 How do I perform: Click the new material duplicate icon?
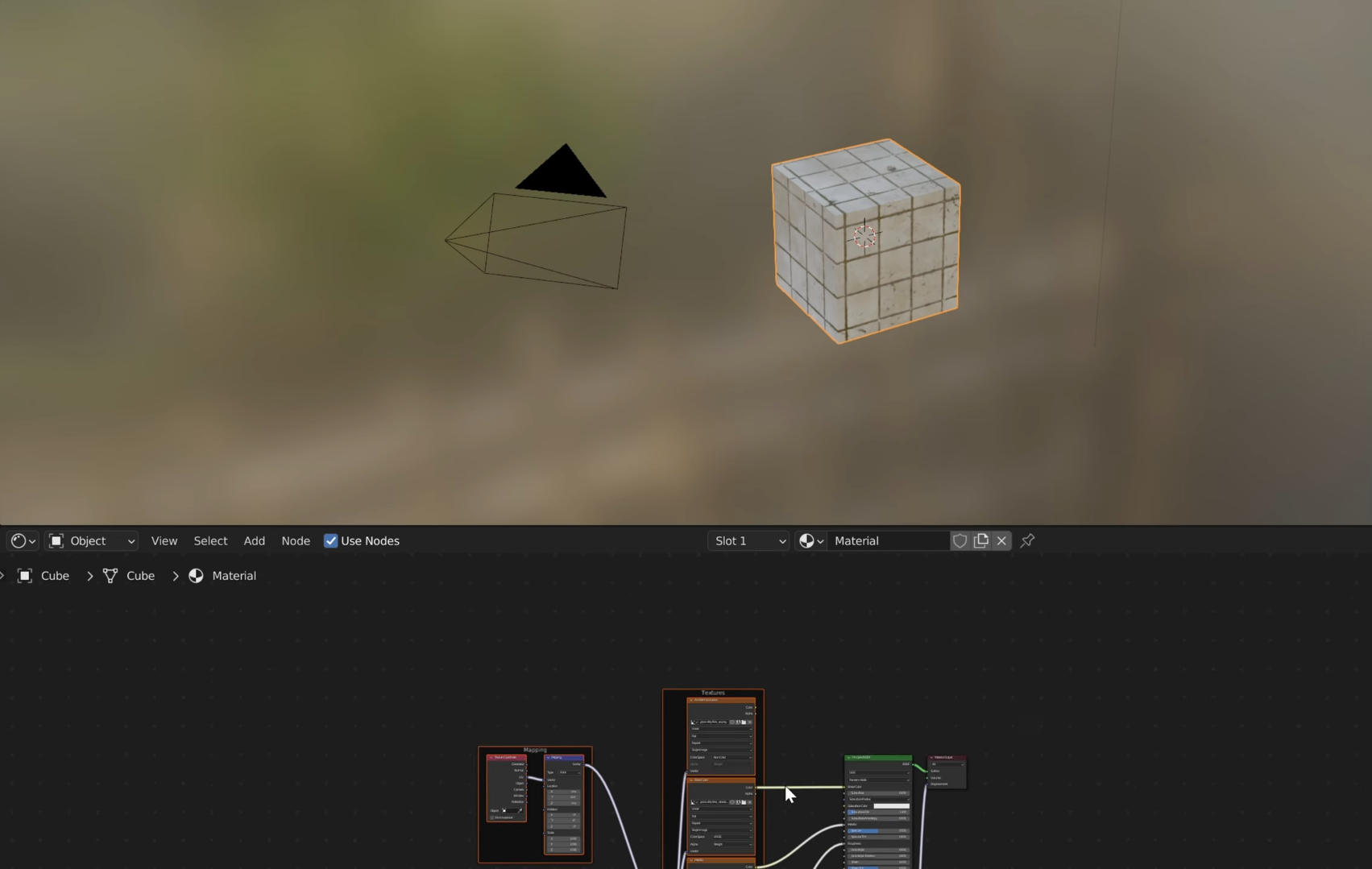980,541
